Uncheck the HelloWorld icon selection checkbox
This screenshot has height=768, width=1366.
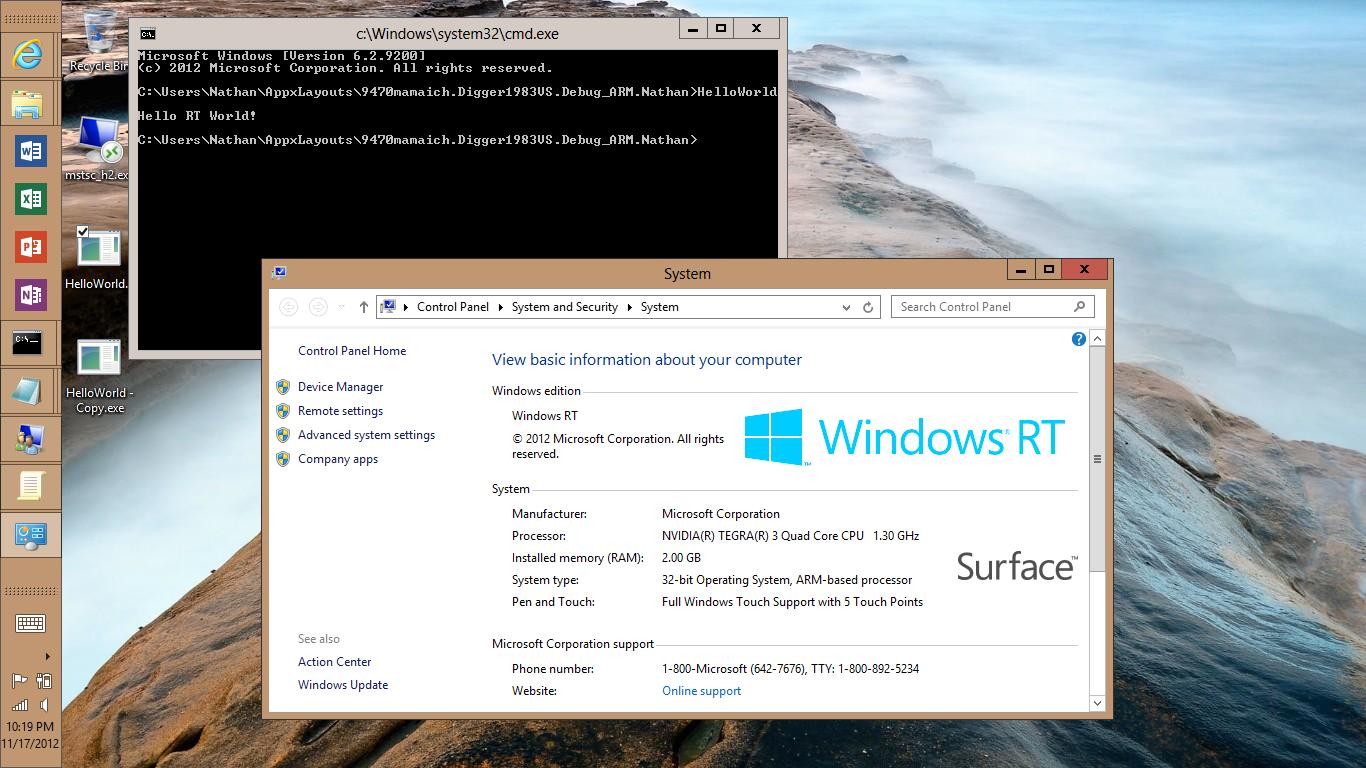[x=83, y=231]
